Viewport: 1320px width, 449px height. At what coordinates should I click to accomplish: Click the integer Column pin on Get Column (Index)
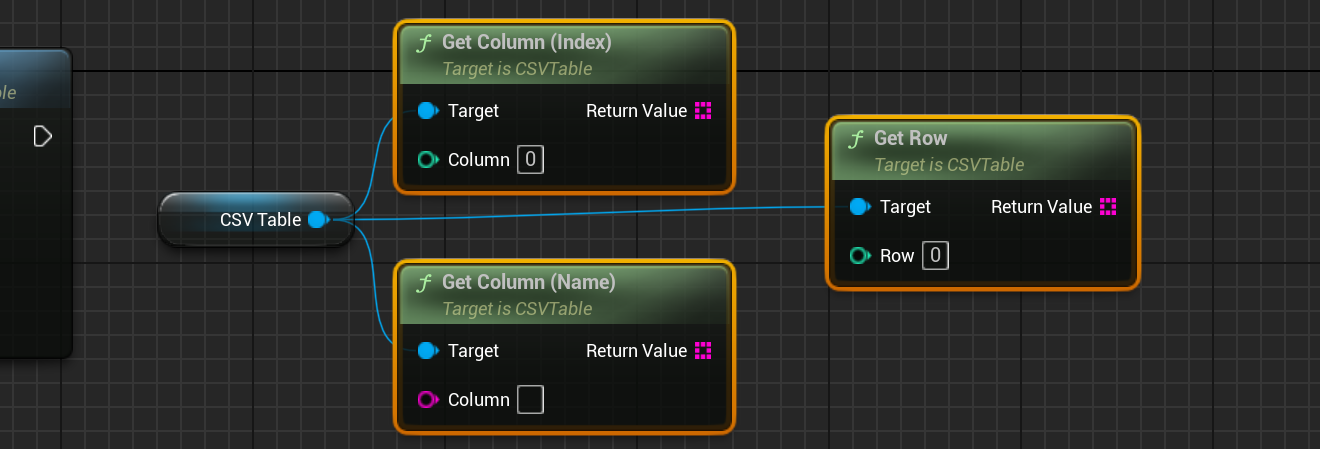427,160
